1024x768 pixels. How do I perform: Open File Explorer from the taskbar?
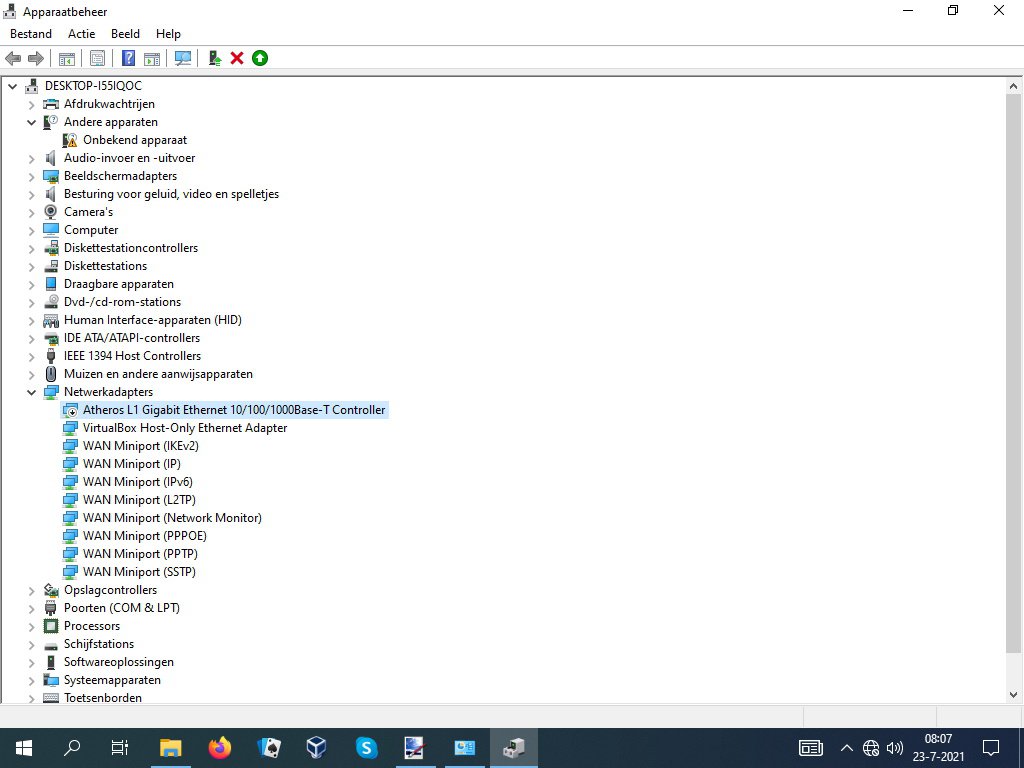pyautogui.click(x=170, y=748)
